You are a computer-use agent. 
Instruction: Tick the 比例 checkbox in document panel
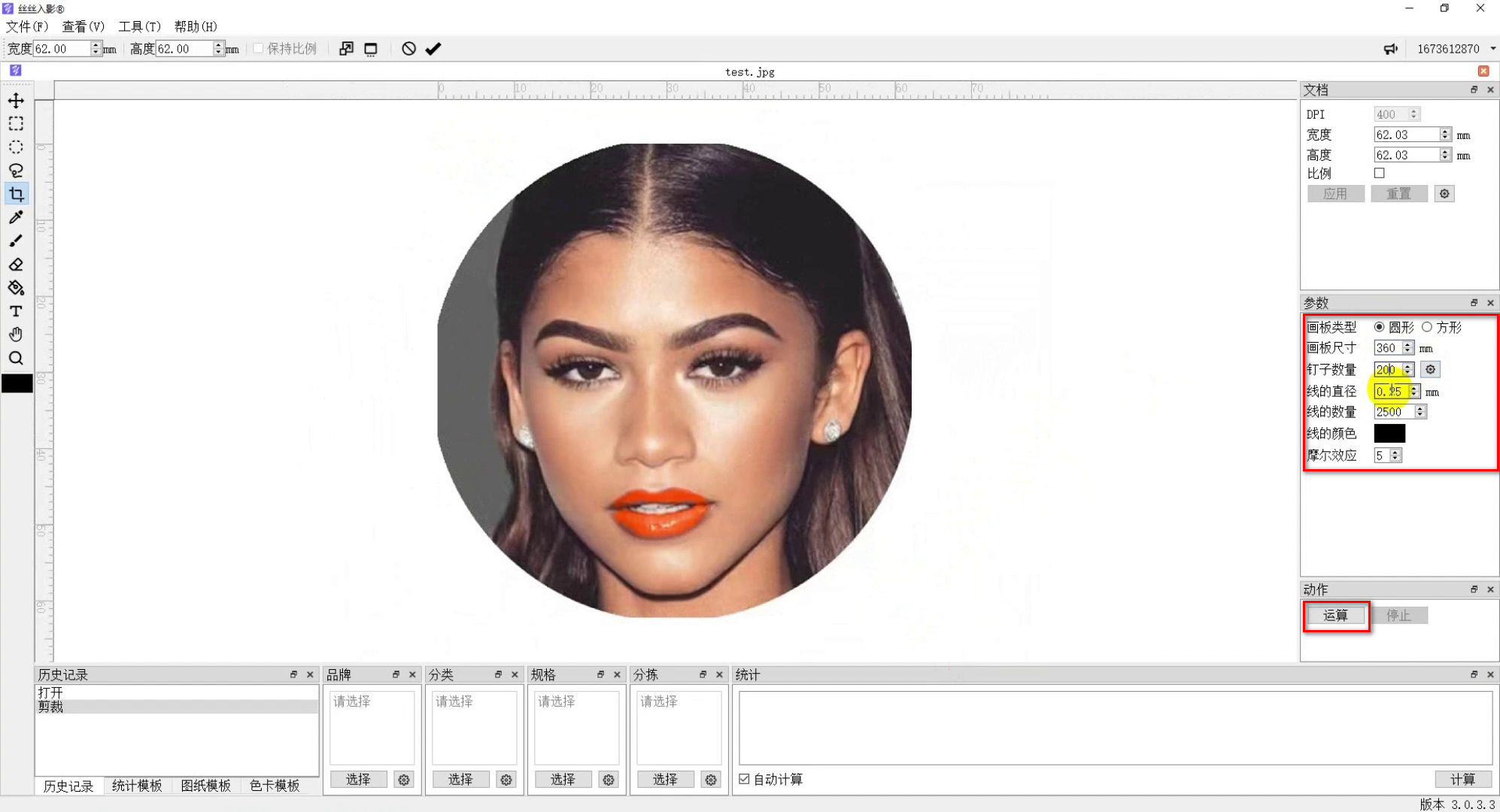point(1379,173)
